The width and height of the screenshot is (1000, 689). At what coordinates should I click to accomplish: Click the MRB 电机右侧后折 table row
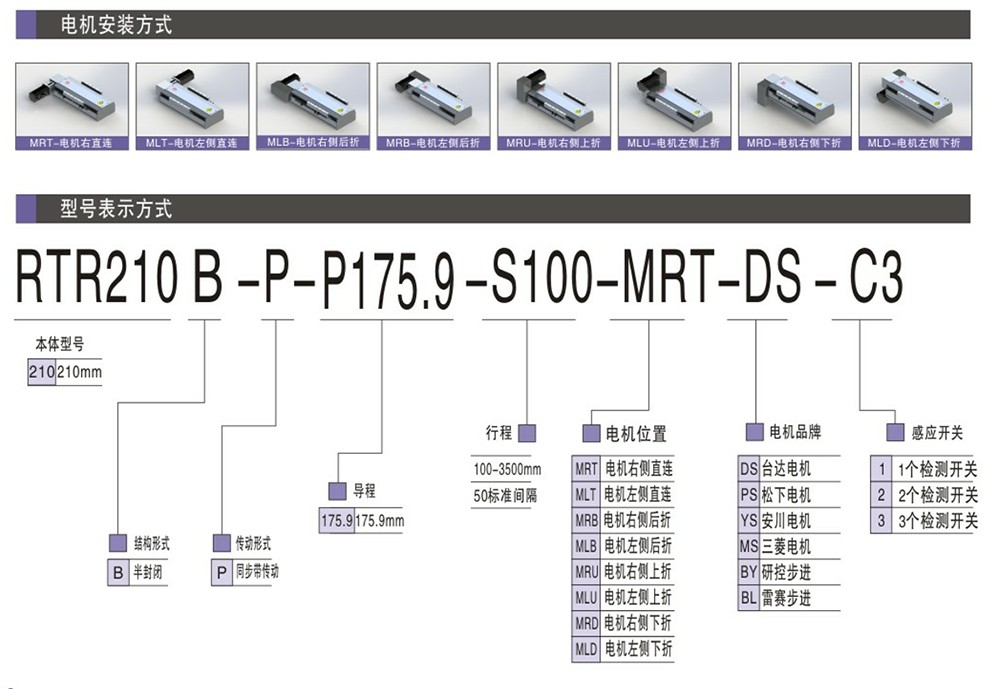tap(623, 520)
